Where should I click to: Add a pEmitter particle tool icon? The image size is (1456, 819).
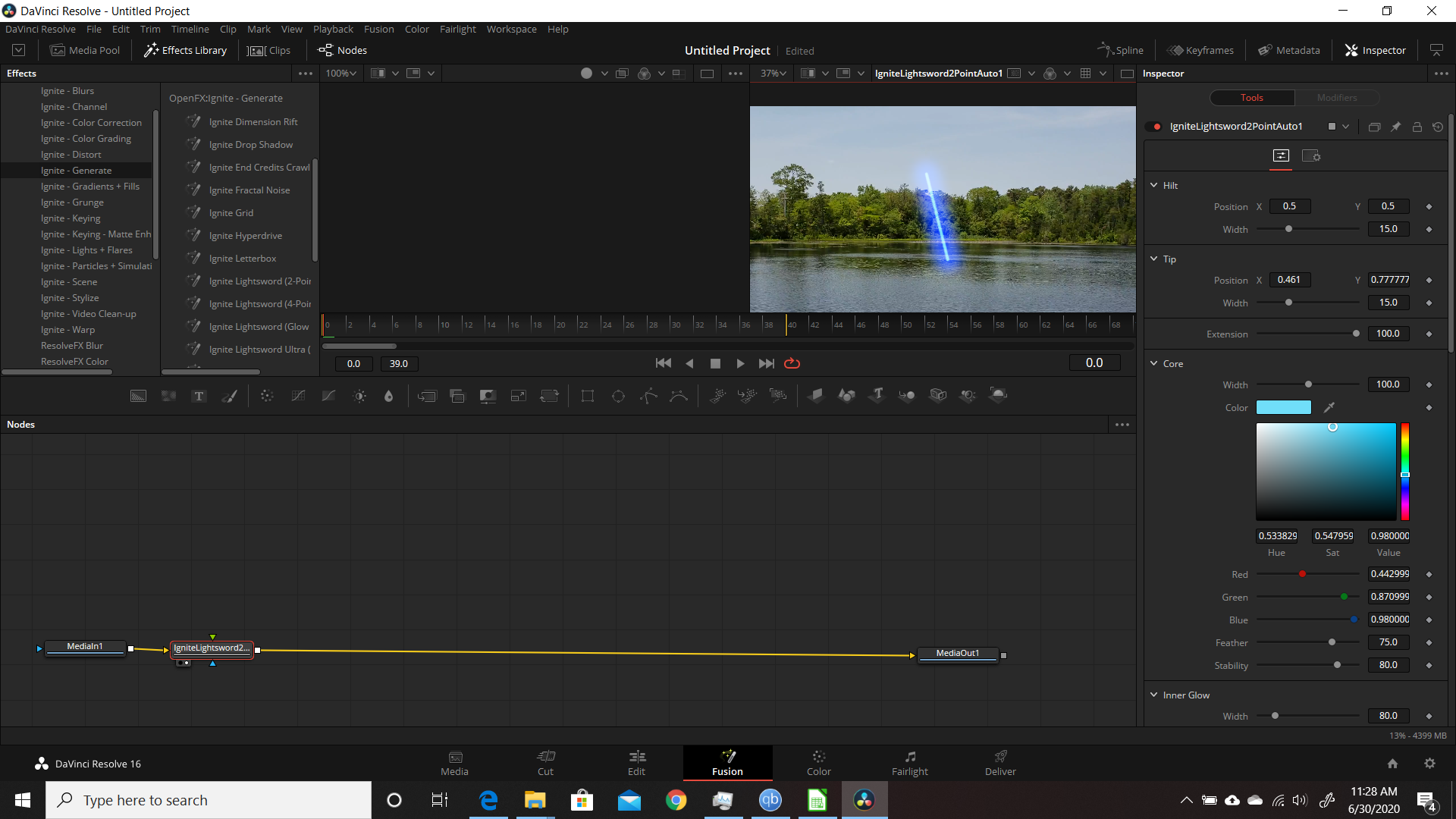717,396
